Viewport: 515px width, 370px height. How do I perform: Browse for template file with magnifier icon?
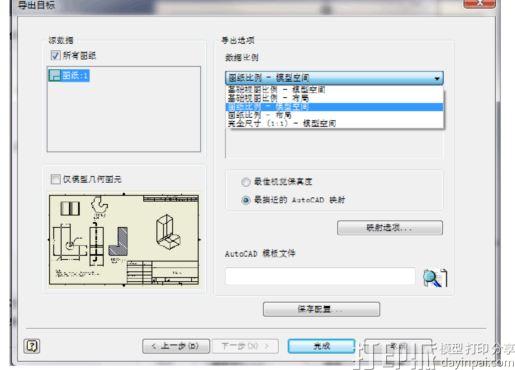[435, 278]
